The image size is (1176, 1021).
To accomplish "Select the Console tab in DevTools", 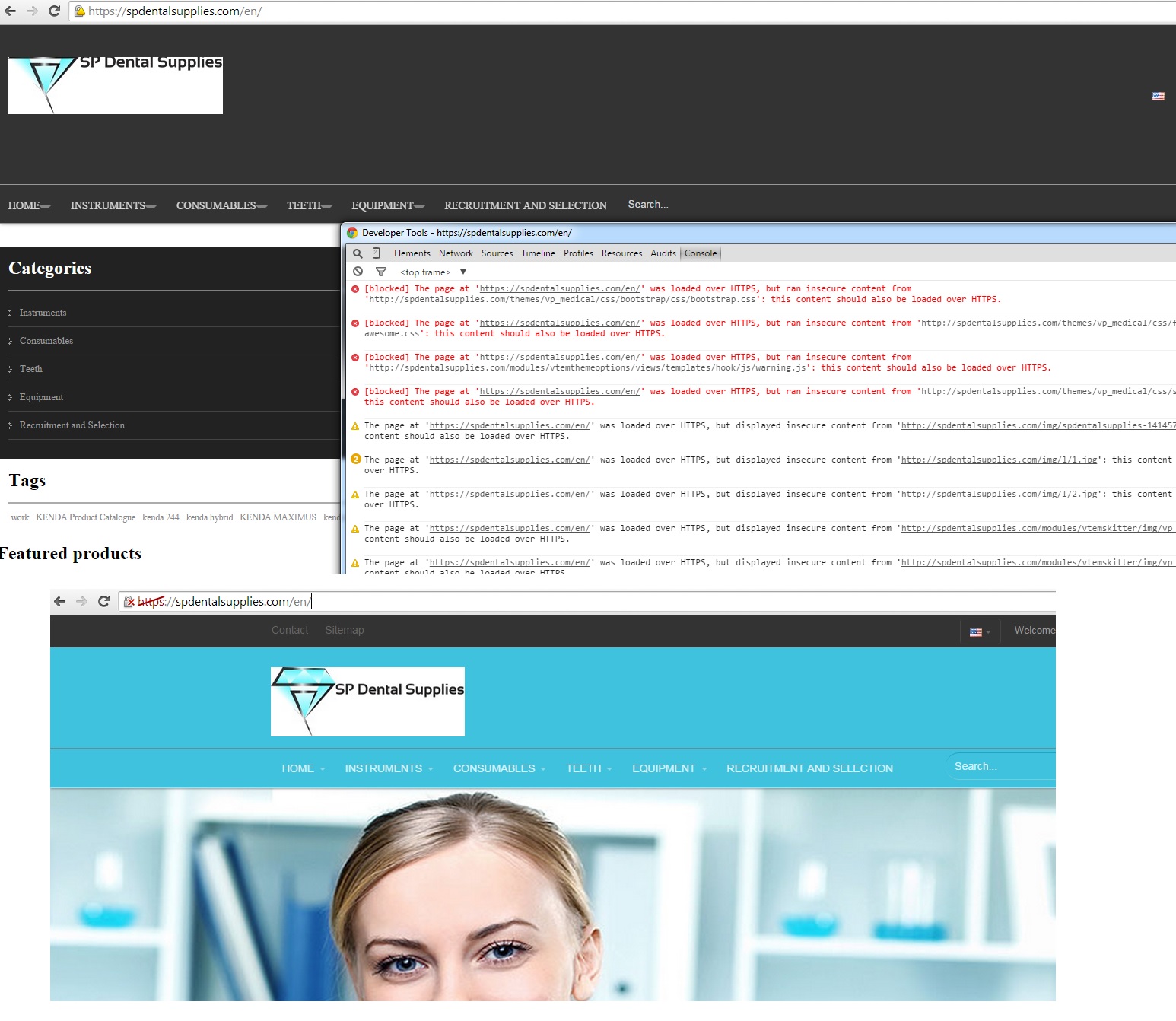I will pos(701,253).
